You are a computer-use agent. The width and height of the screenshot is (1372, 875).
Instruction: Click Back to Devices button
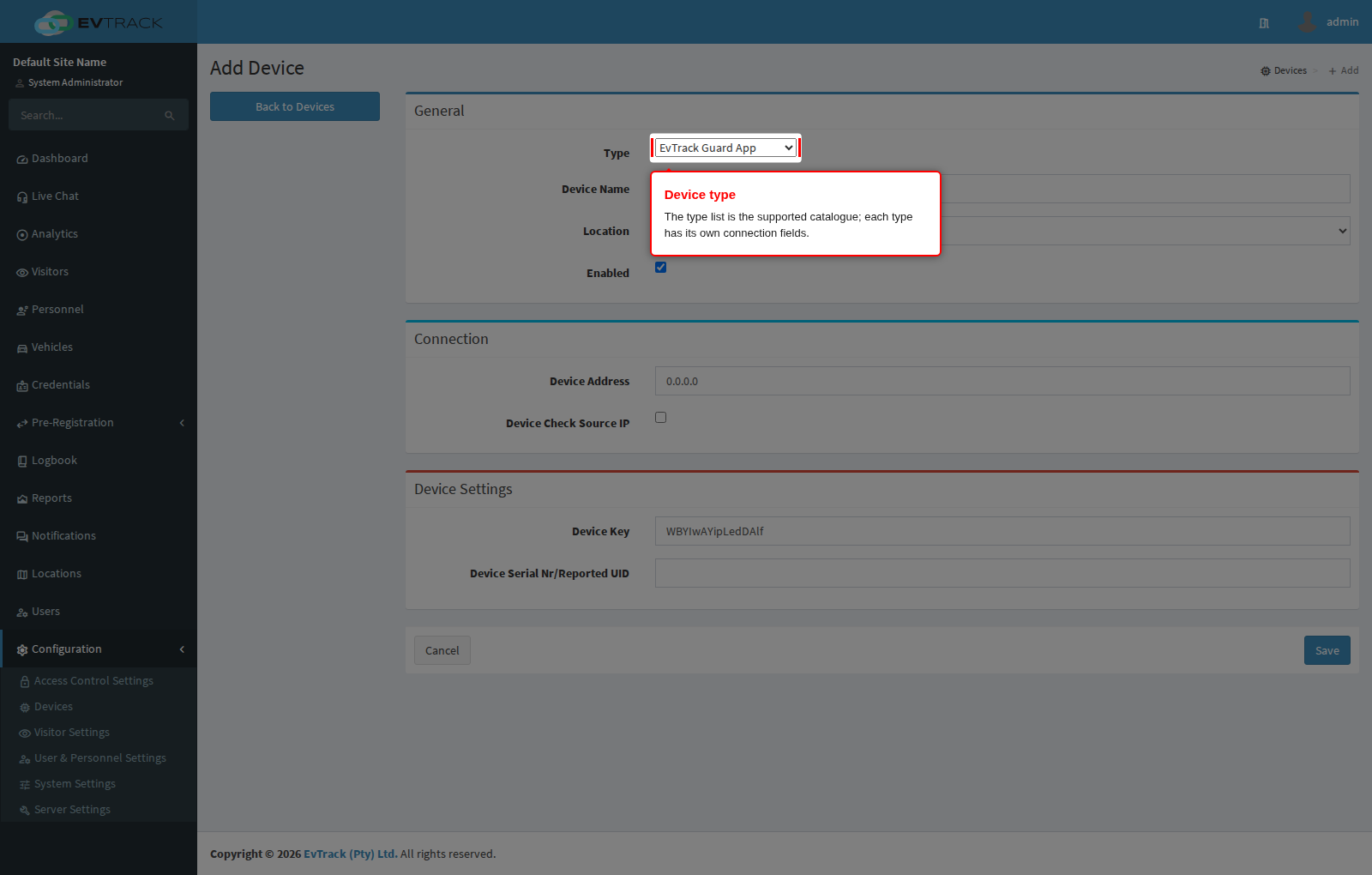295,106
